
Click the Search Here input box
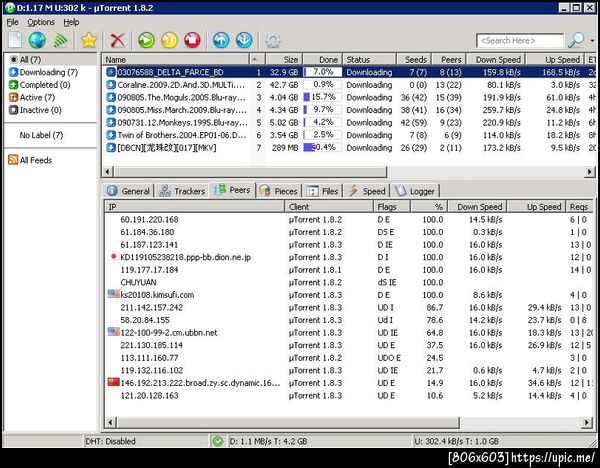pos(520,41)
